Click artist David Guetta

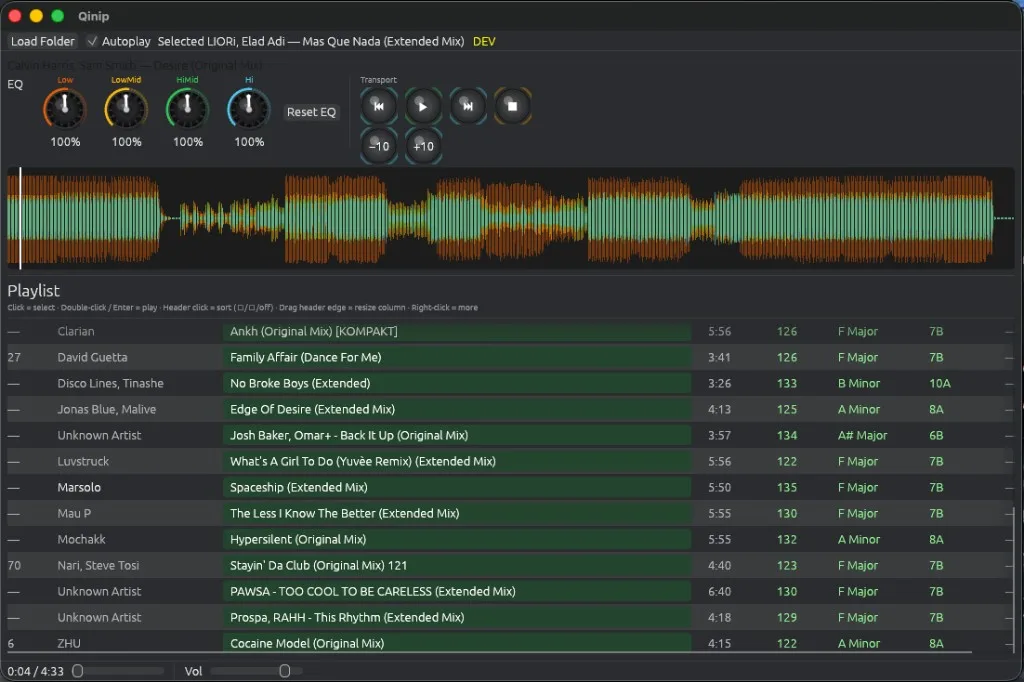click(92, 357)
